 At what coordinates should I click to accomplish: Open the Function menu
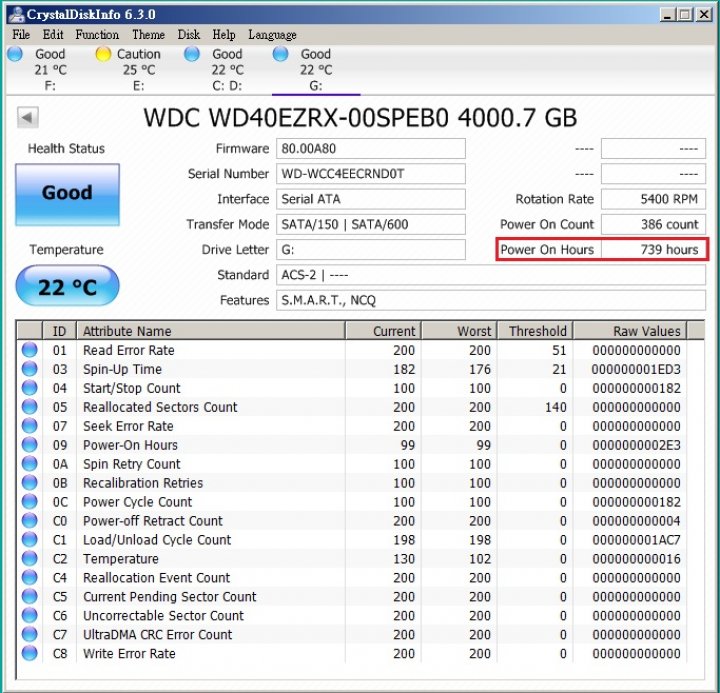coord(97,34)
